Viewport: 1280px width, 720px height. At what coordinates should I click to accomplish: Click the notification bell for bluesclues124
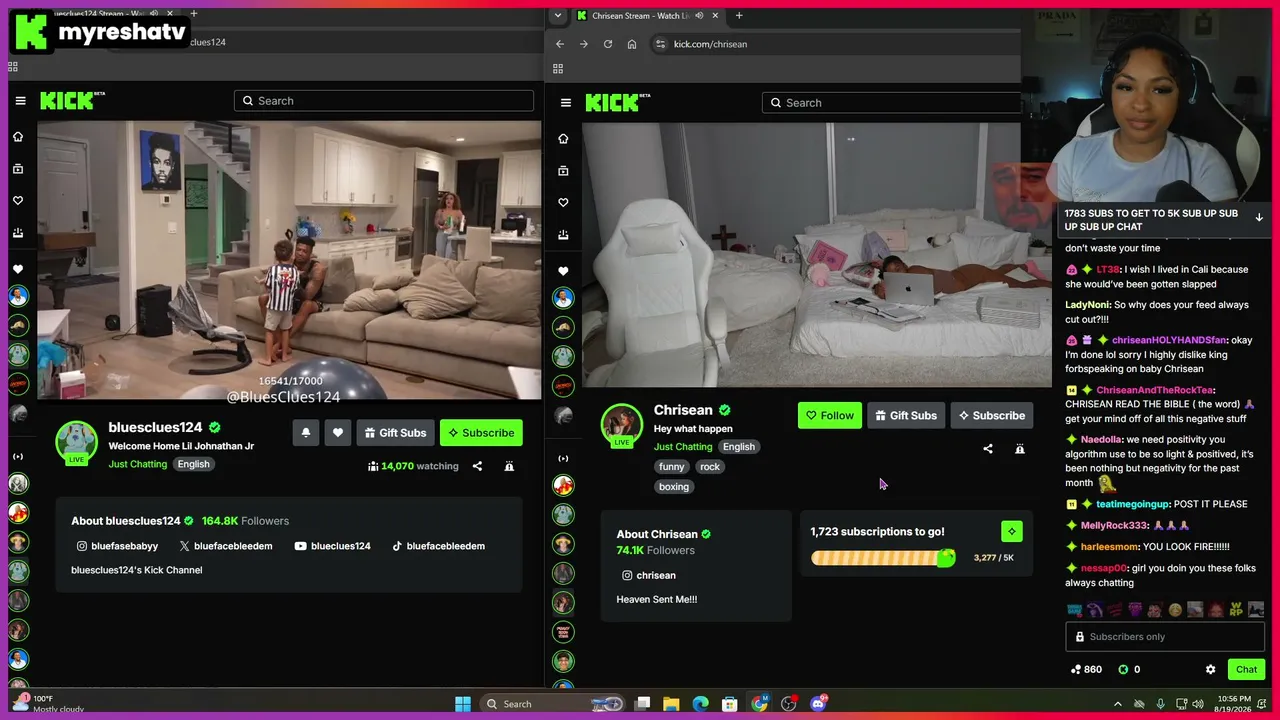(x=306, y=433)
